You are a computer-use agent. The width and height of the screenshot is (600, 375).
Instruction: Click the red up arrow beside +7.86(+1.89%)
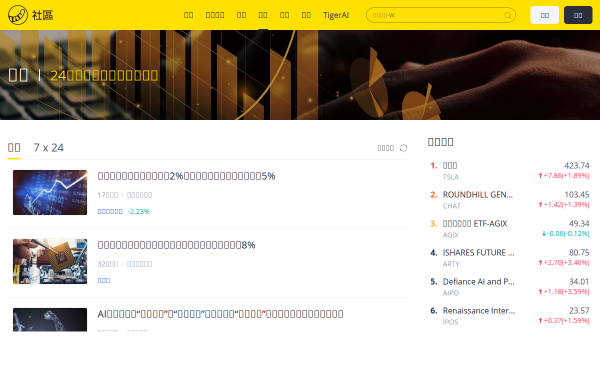(540, 176)
